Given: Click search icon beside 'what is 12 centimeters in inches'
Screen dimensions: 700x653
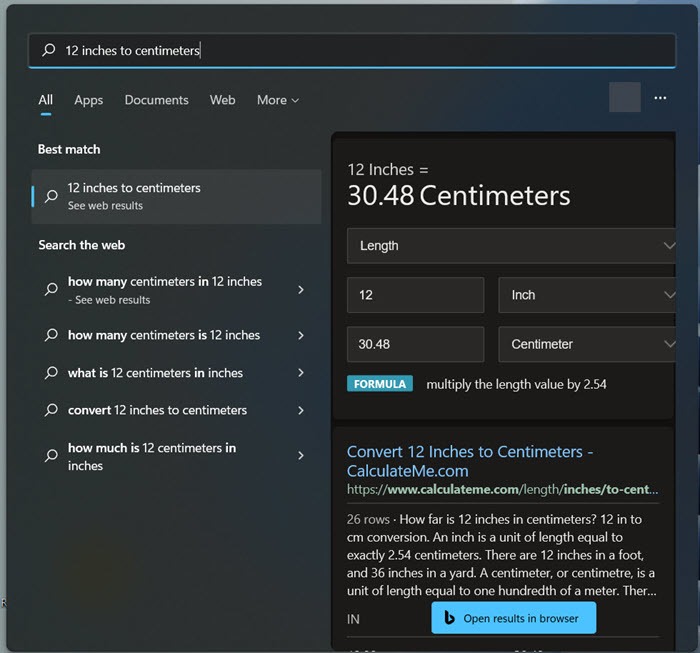Looking at the screenshot, I should (x=52, y=373).
